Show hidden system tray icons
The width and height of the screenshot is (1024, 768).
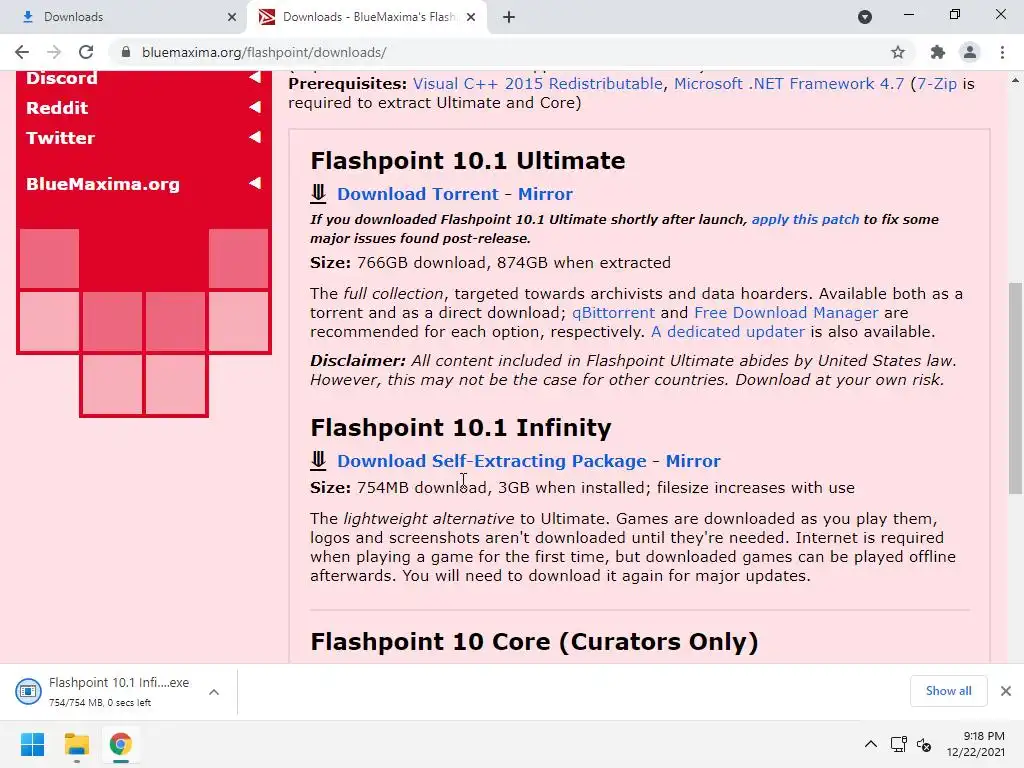(871, 744)
